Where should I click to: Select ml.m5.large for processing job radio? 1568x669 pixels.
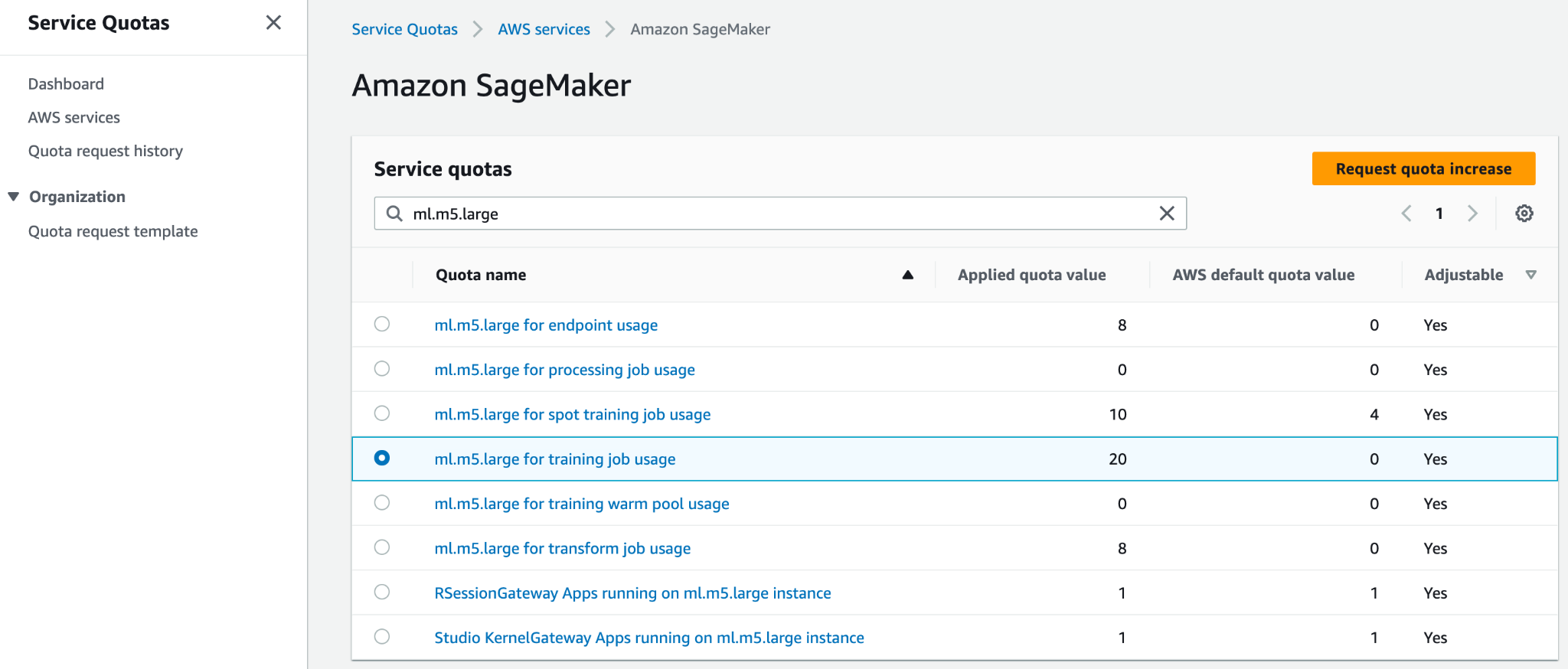[382, 369]
